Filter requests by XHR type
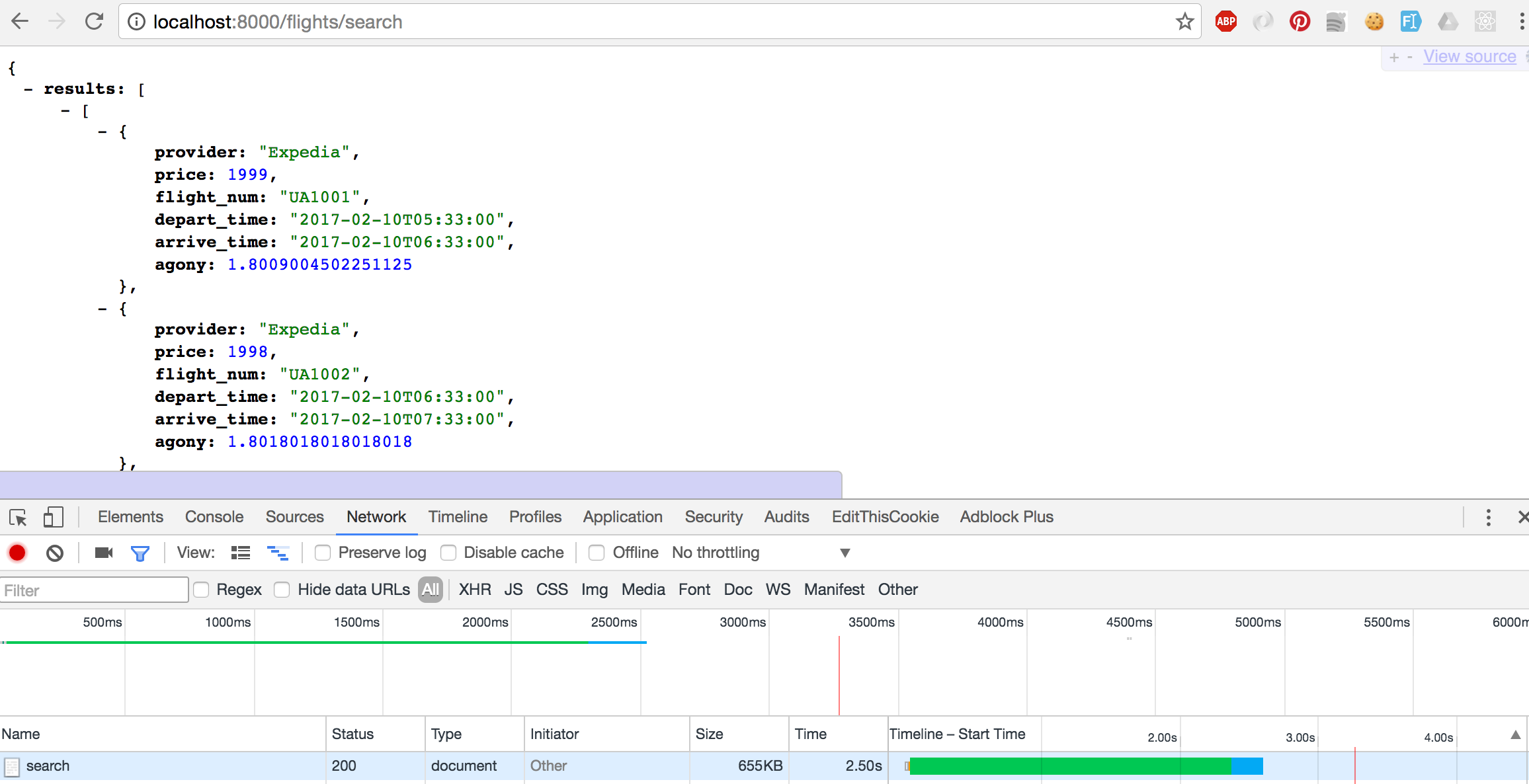Screen dimensions: 1529x784 (x=475, y=590)
